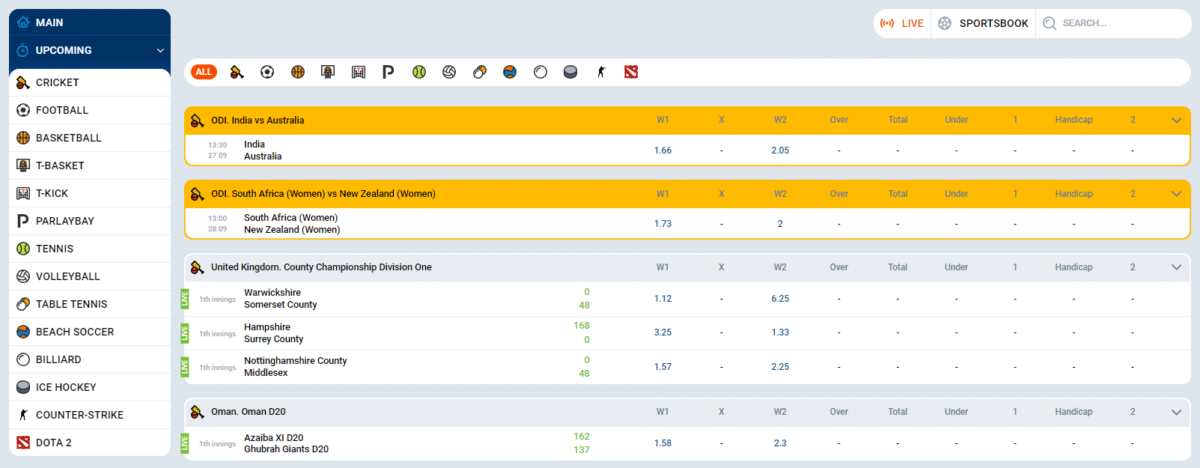Bet on Ghubrah Giants D20 W2 odds 2.3
1200x468 pixels.
780,443
